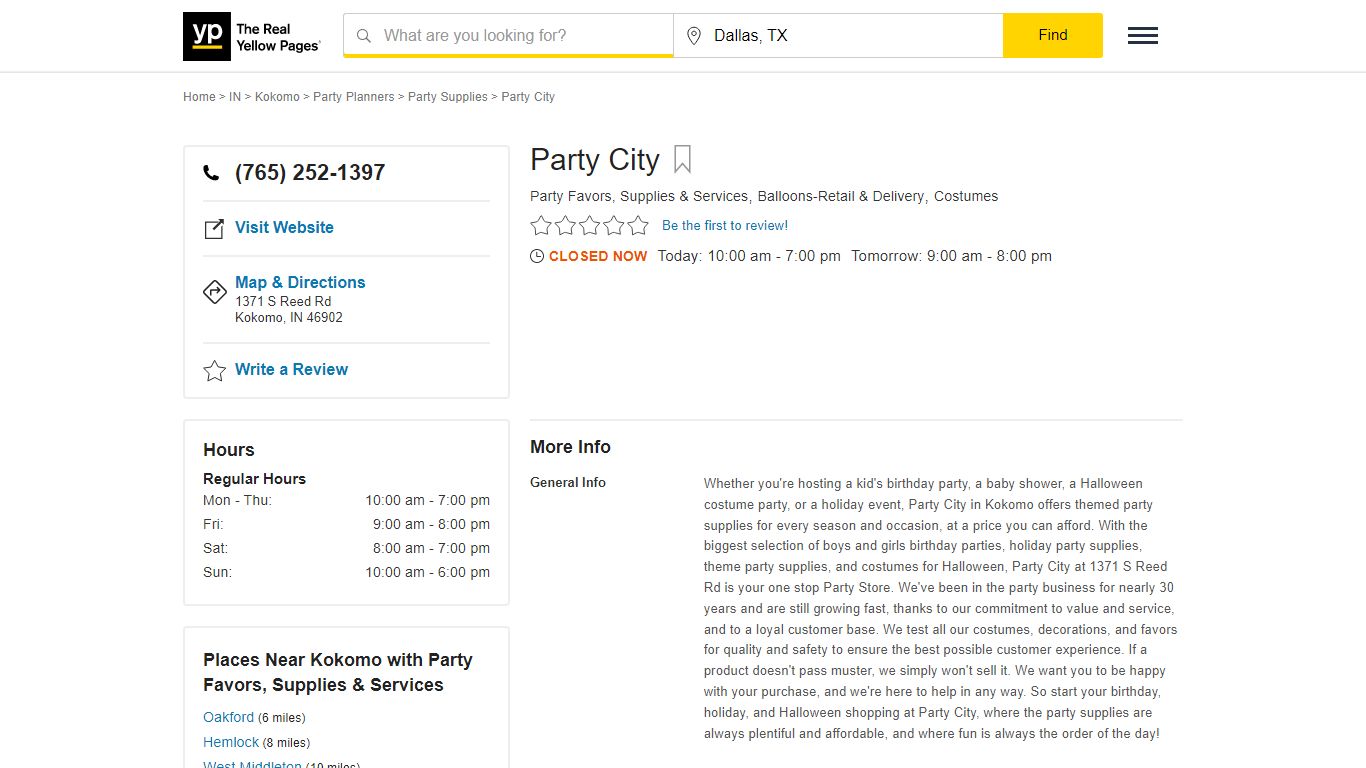Click the Mon - Thu hours row
1366x768 pixels.
click(346, 500)
